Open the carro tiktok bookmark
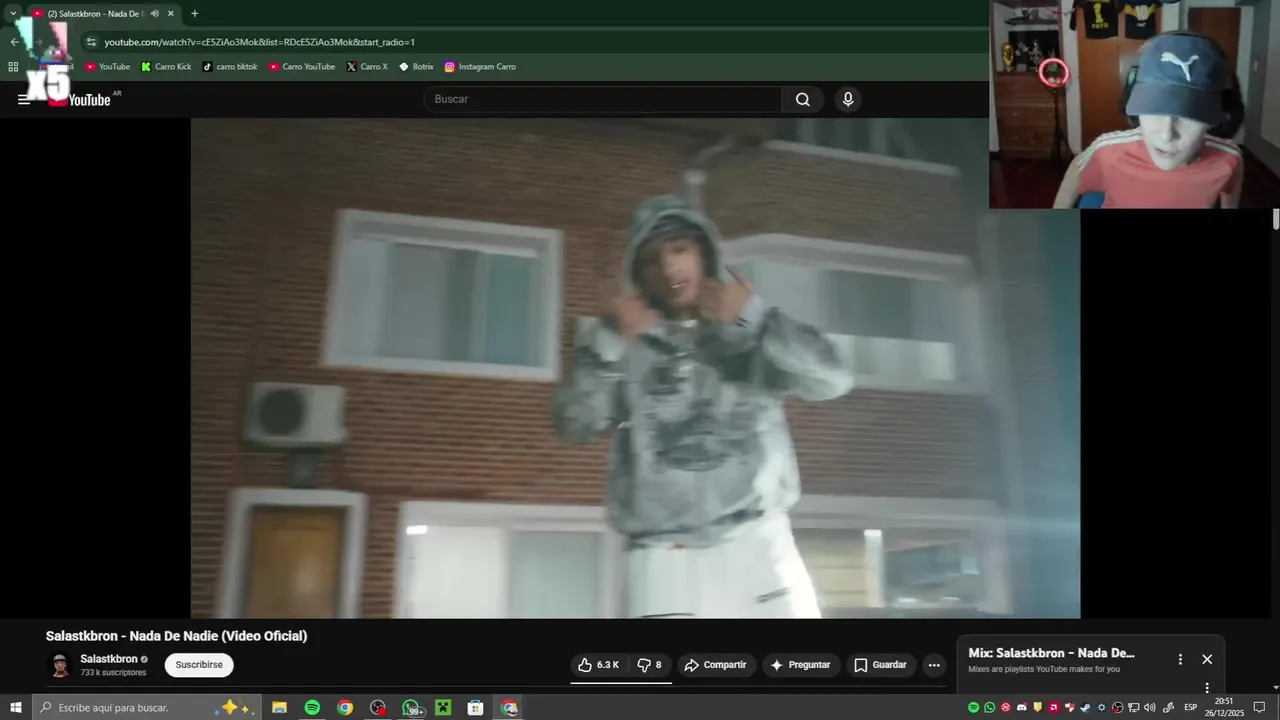 (230, 67)
